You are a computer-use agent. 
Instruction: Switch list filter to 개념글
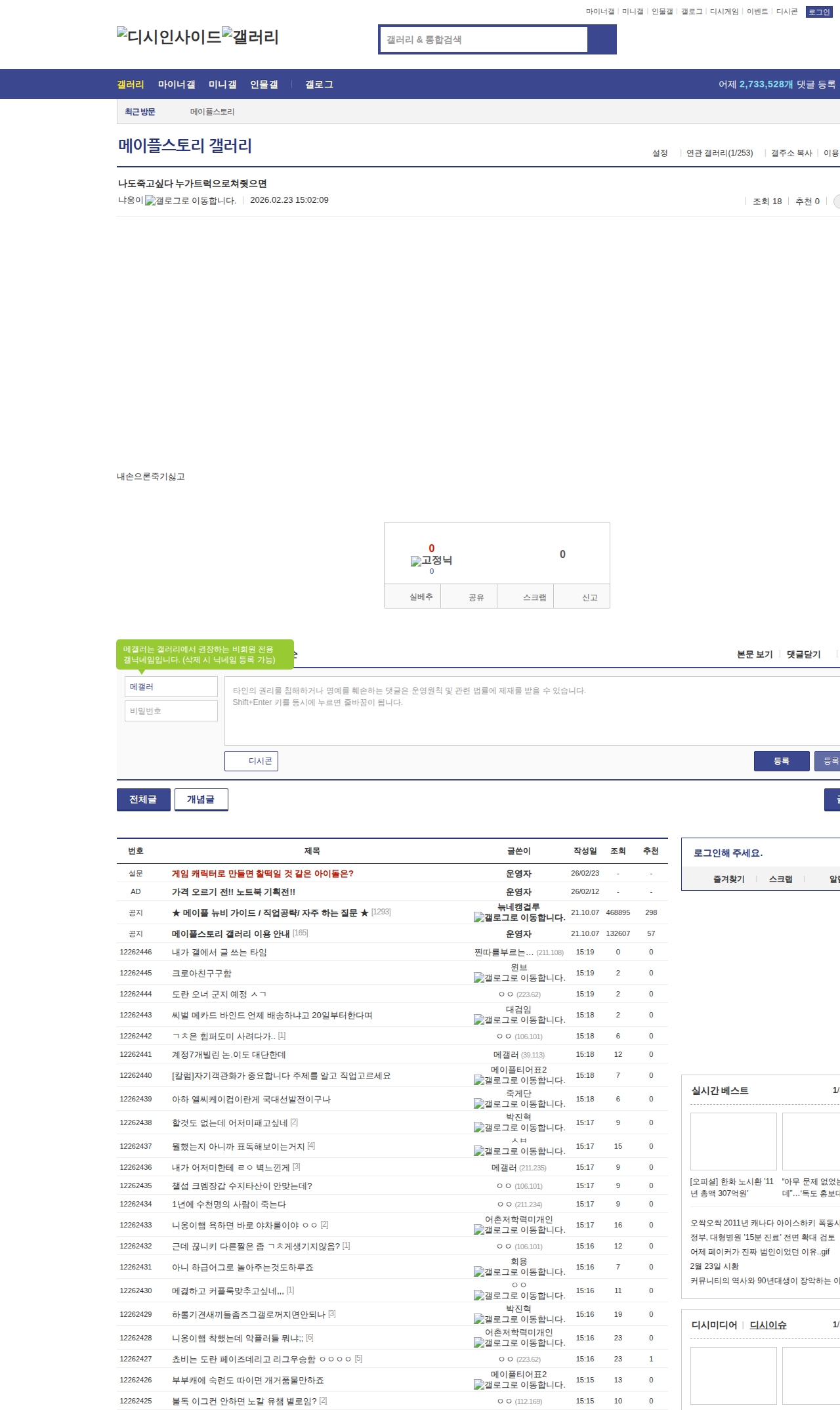201,800
